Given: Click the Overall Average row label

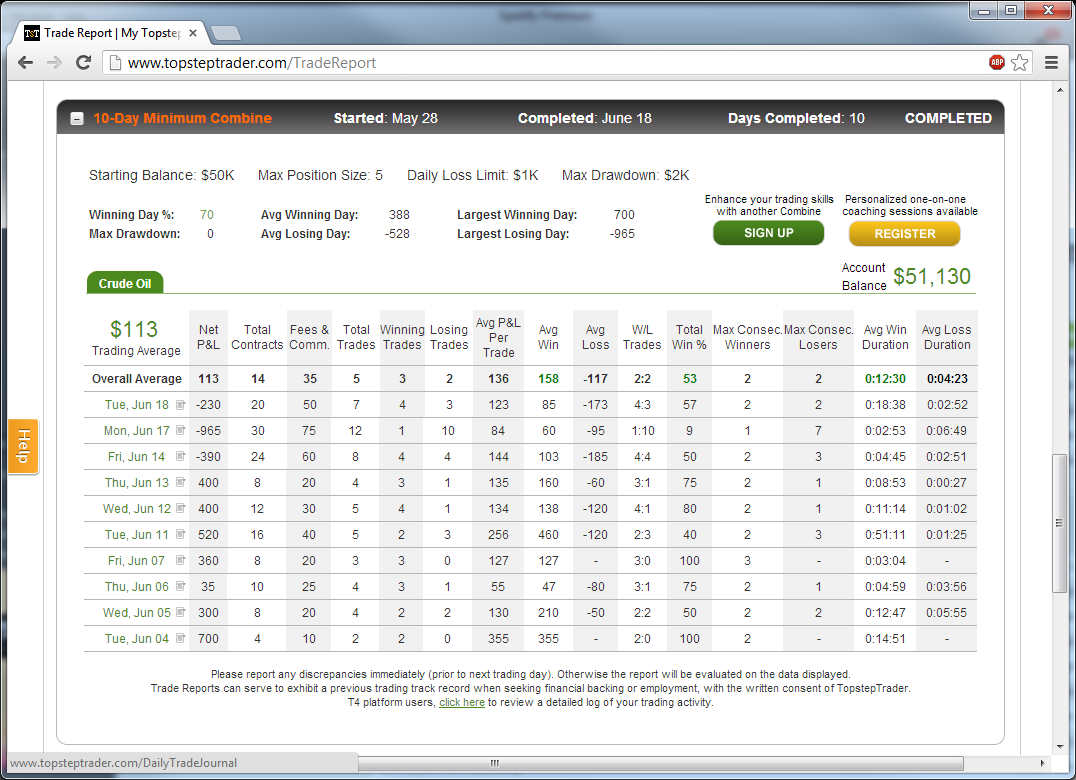Looking at the screenshot, I should point(137,379).
